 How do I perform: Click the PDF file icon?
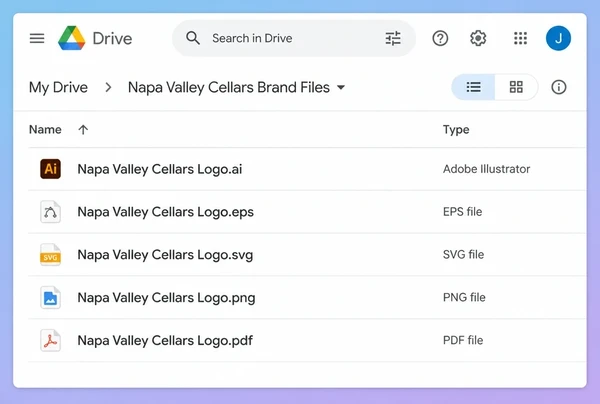click(51, 340)
